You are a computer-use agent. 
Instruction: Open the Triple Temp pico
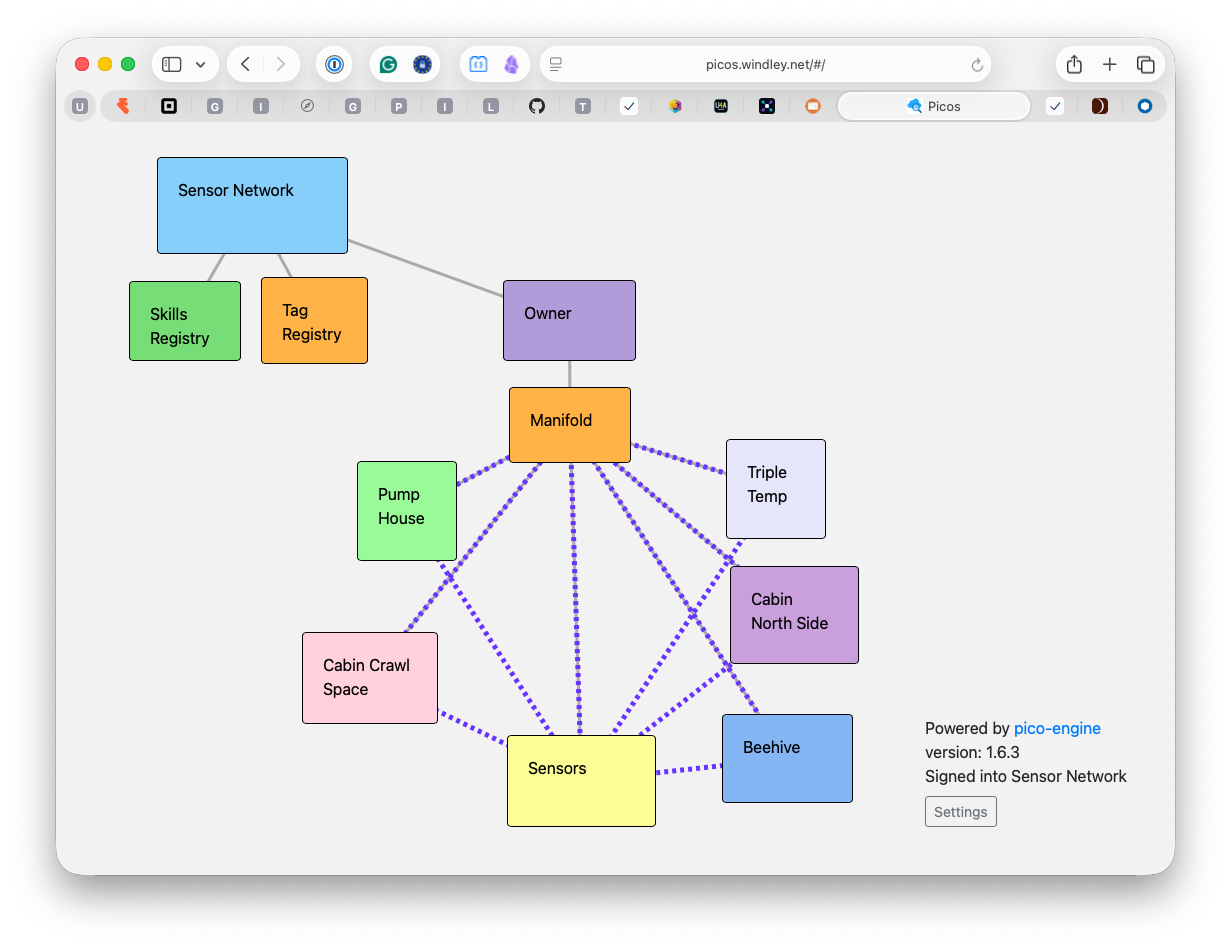[776, 489]
